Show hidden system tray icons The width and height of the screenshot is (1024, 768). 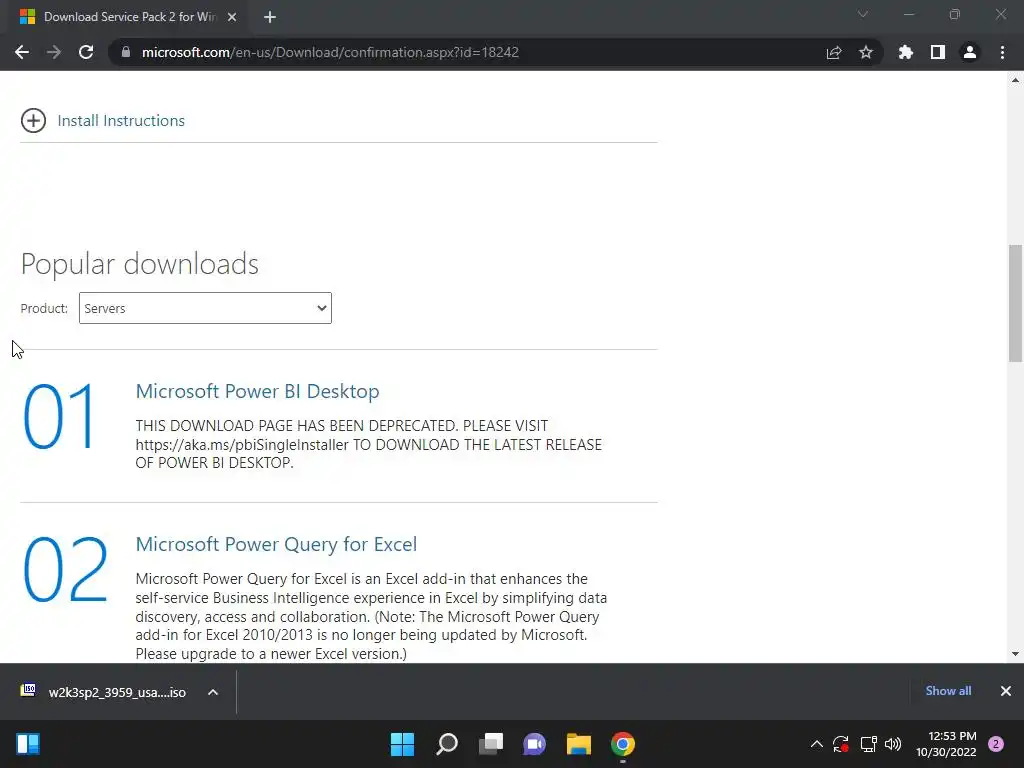816,744
